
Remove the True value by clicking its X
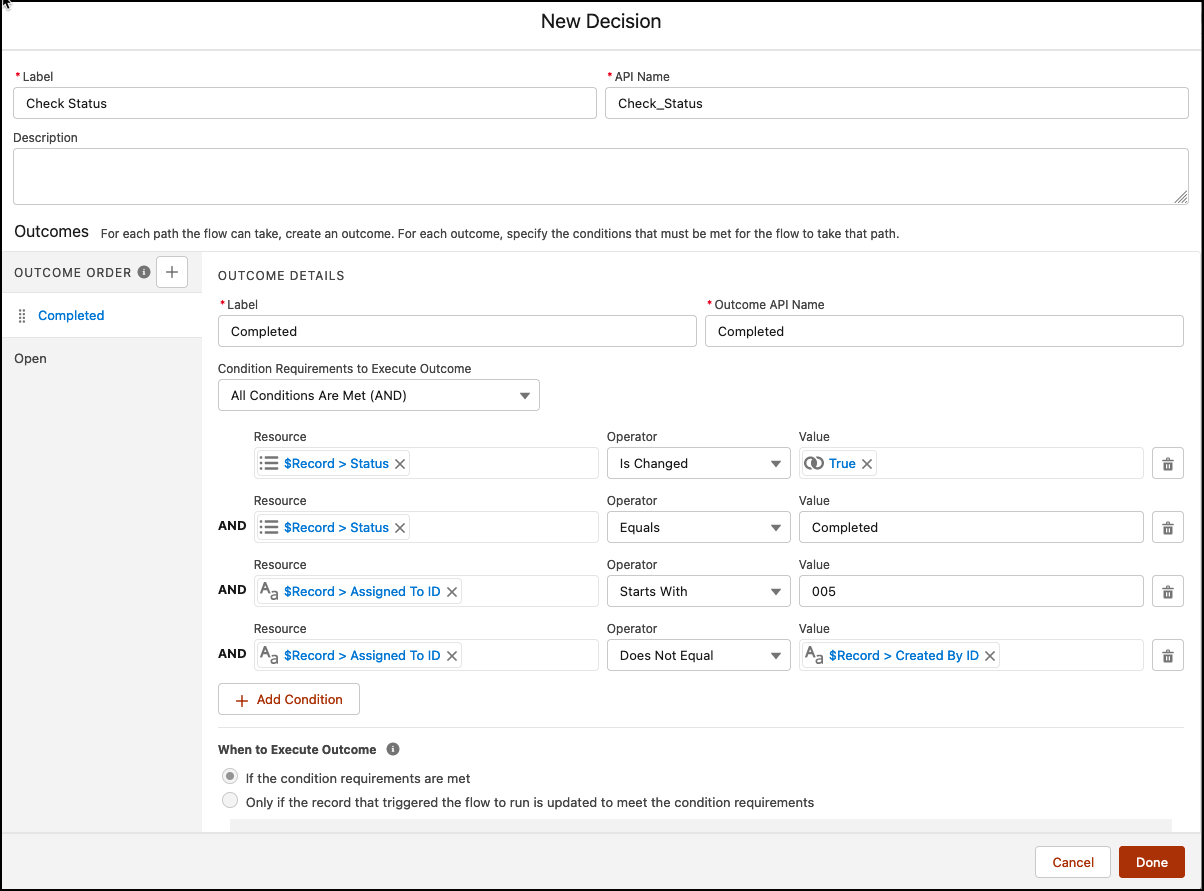(866, 463)
